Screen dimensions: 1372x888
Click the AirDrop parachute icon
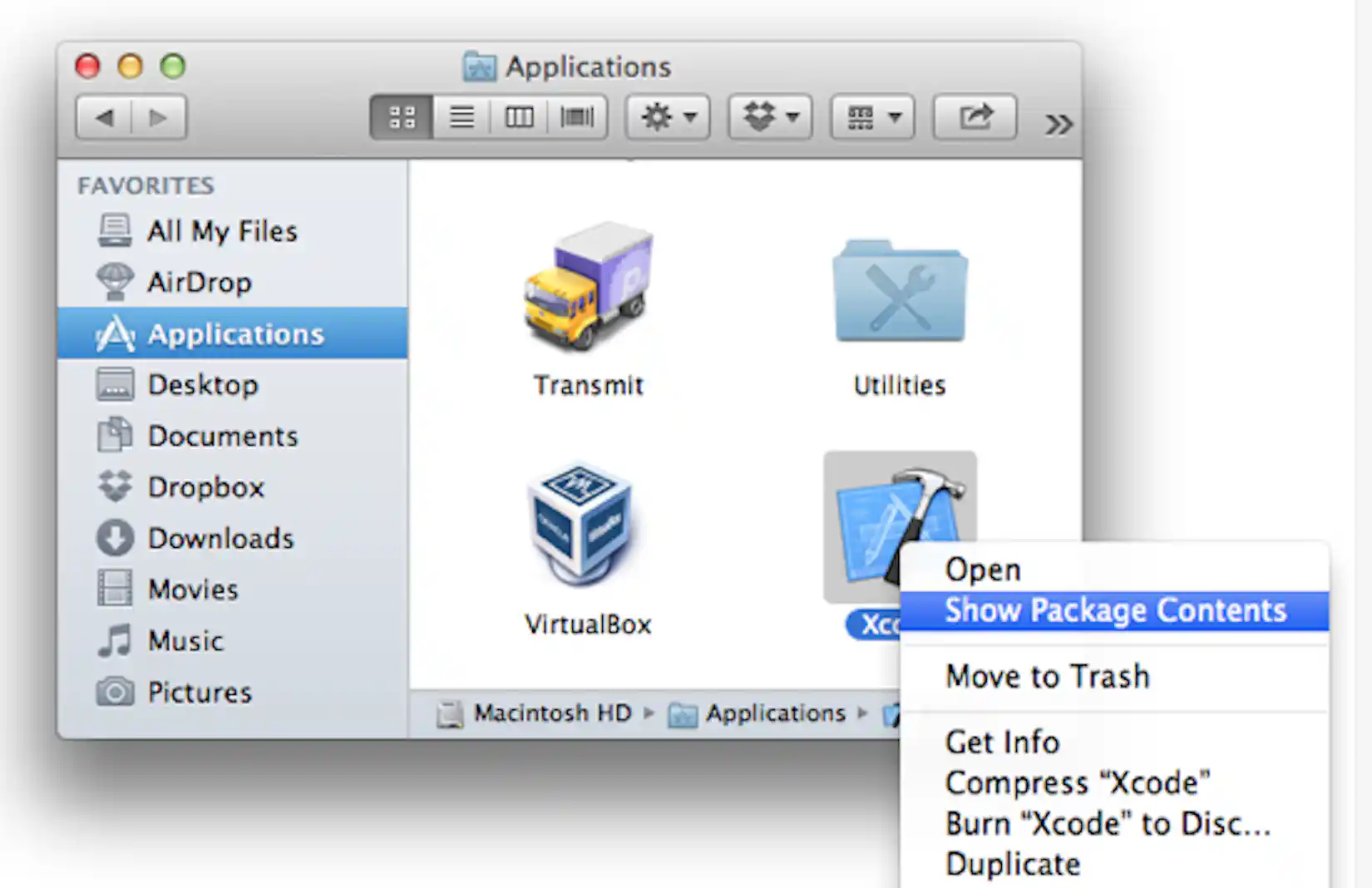[x=115, y=282]
